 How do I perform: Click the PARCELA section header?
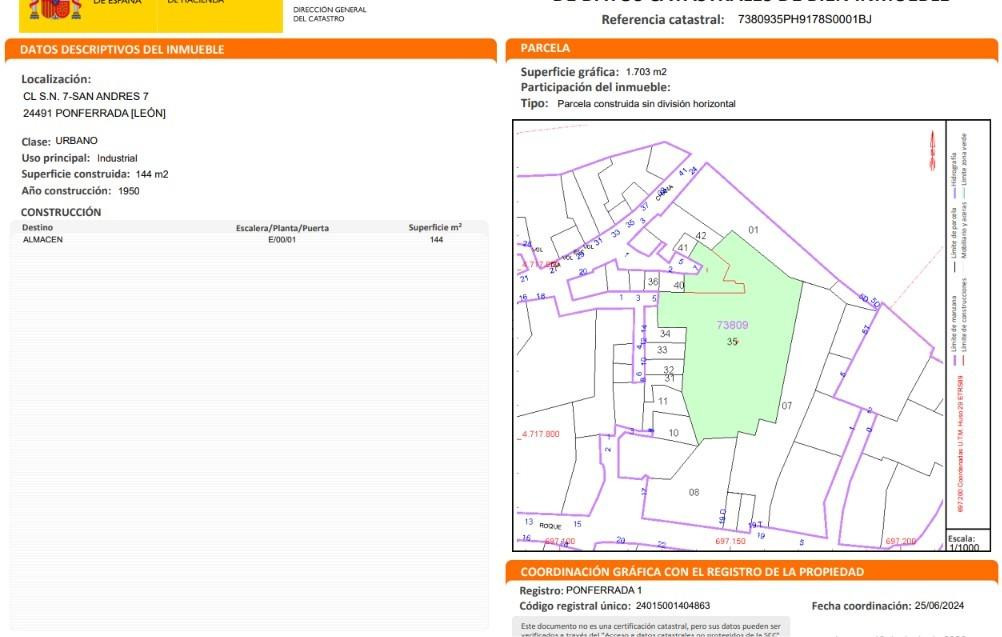pos(545,48)
